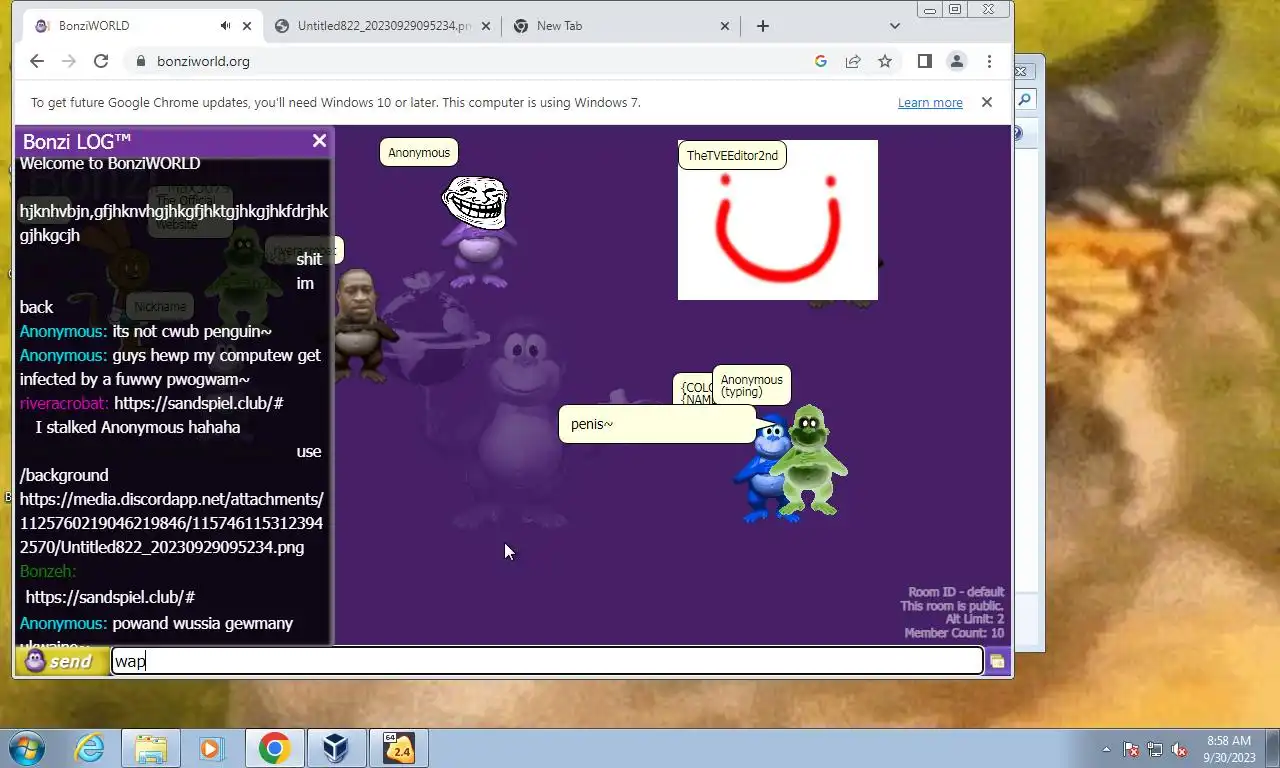This screenshot has width=1280, height=768.
Task: Bookmark this tab with the star icon
Action: click(x=885, y=61)
